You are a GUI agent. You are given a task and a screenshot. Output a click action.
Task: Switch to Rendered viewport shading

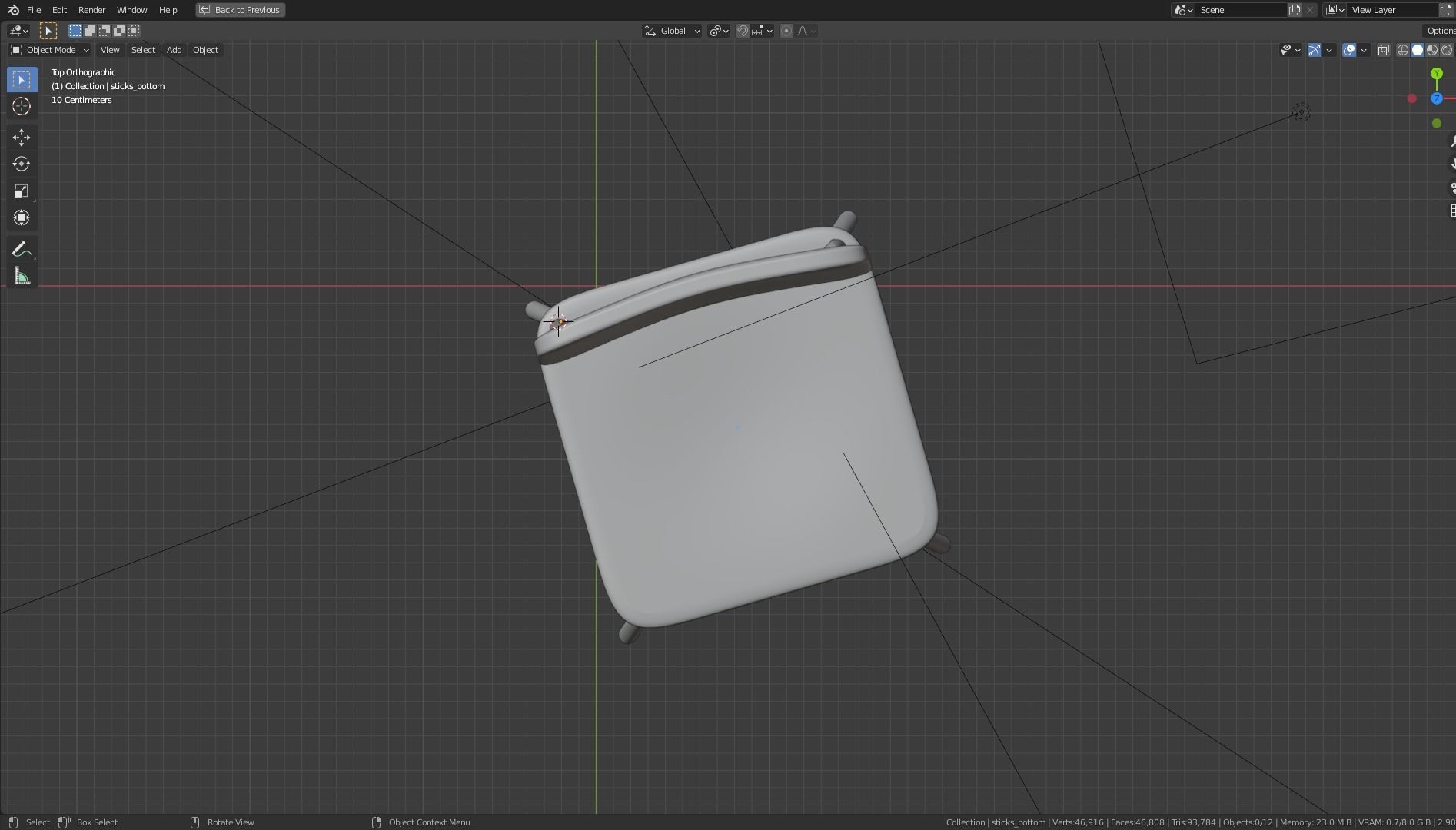(1447, 50)
